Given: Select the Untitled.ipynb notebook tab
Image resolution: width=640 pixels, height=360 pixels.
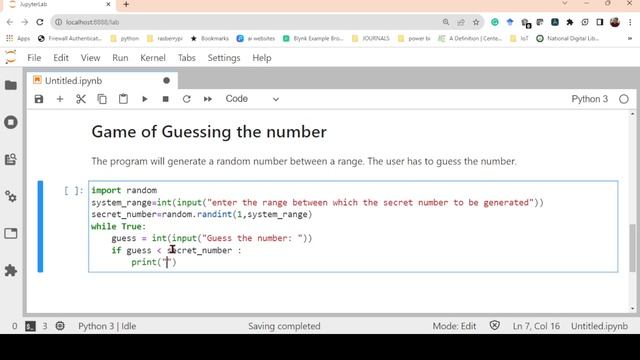Looking at the screenshot, I should tap(102, 81).
